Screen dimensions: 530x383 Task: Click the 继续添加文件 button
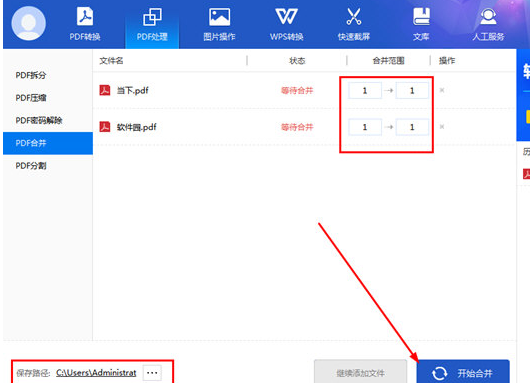pos(360,373)
